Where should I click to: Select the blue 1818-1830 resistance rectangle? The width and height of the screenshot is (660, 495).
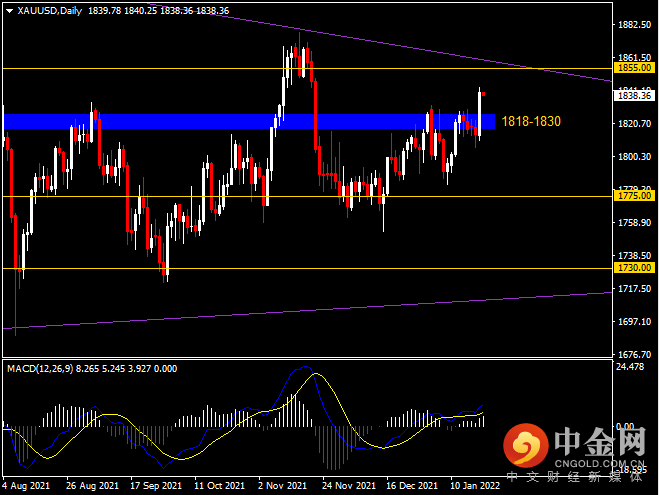249,122
